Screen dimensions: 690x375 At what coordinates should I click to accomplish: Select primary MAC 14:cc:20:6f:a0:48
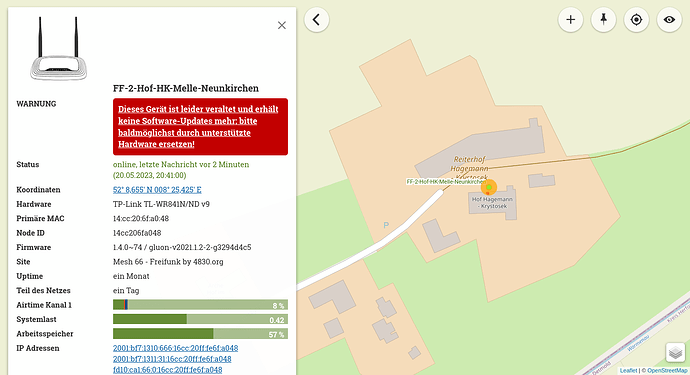click(x=141, y=219)
